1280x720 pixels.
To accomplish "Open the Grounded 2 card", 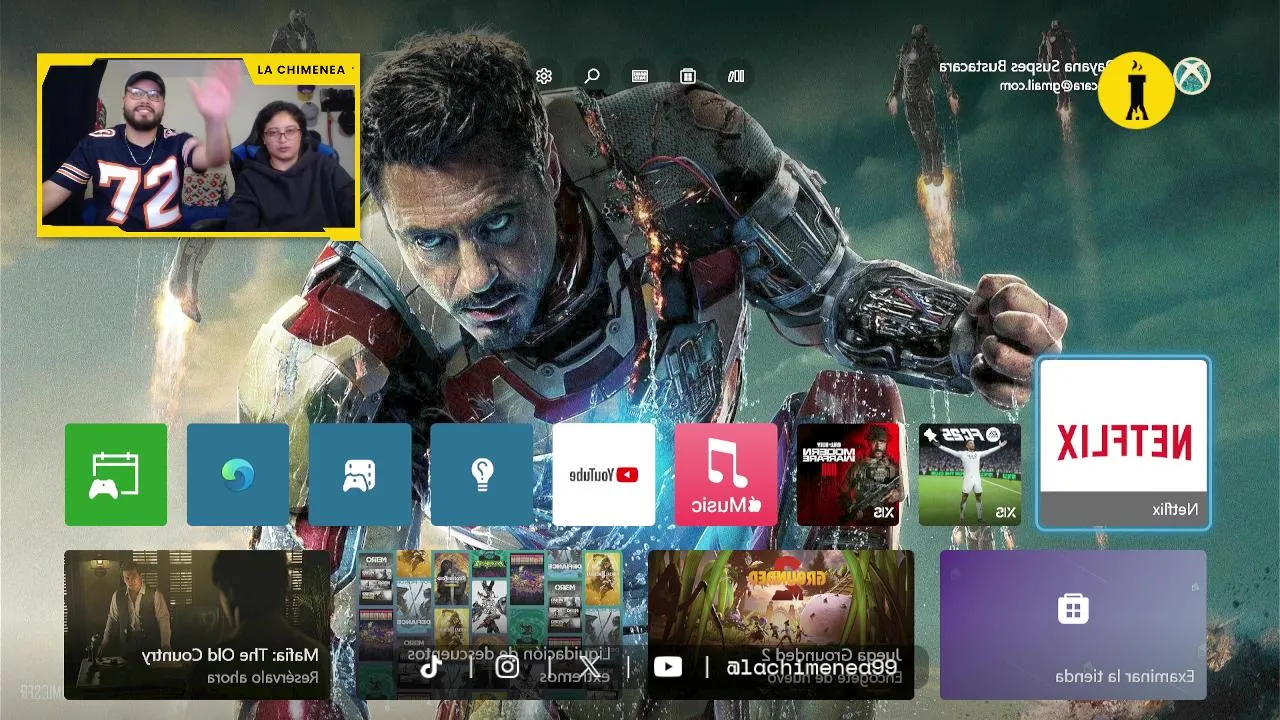I will pyautogui.click(x=781, y=624).
